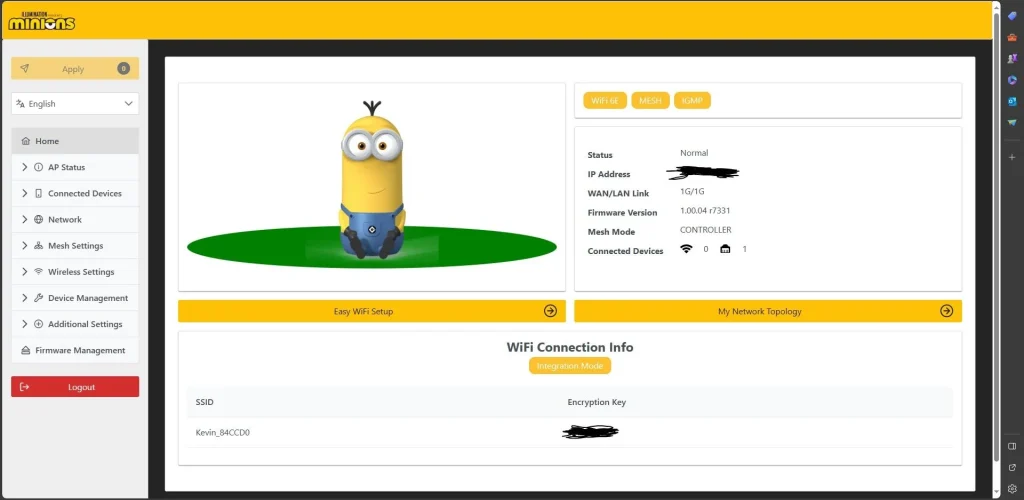Click the pending changes counter badge on Apply
The height and width of the screenshot is (500, 1024).
click(x=123, y=69)
